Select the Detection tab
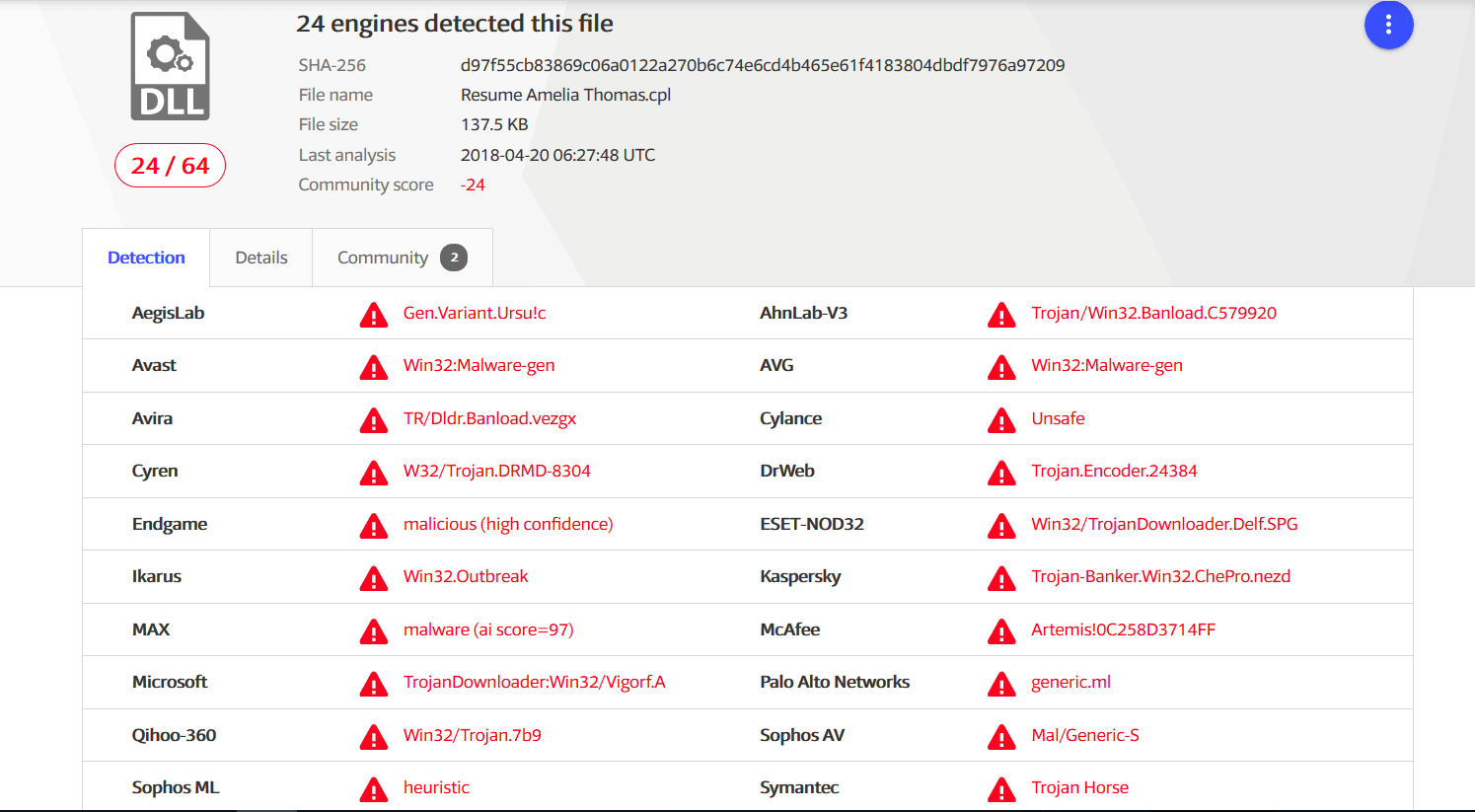The width and height of the screenshot is (1475, 812). coord(146,258)
